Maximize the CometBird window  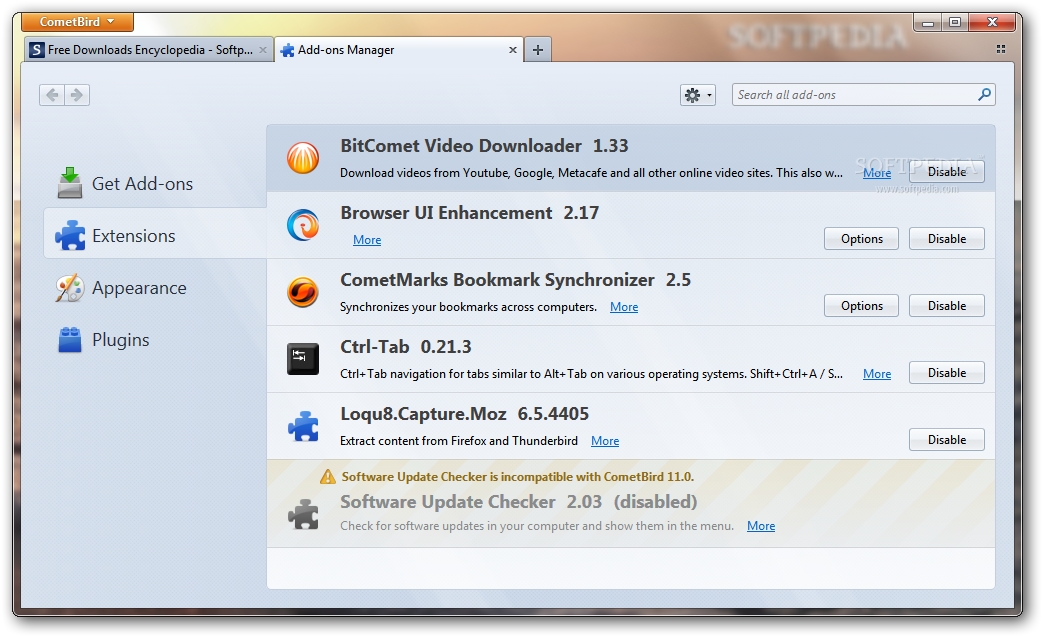[955, 23]
